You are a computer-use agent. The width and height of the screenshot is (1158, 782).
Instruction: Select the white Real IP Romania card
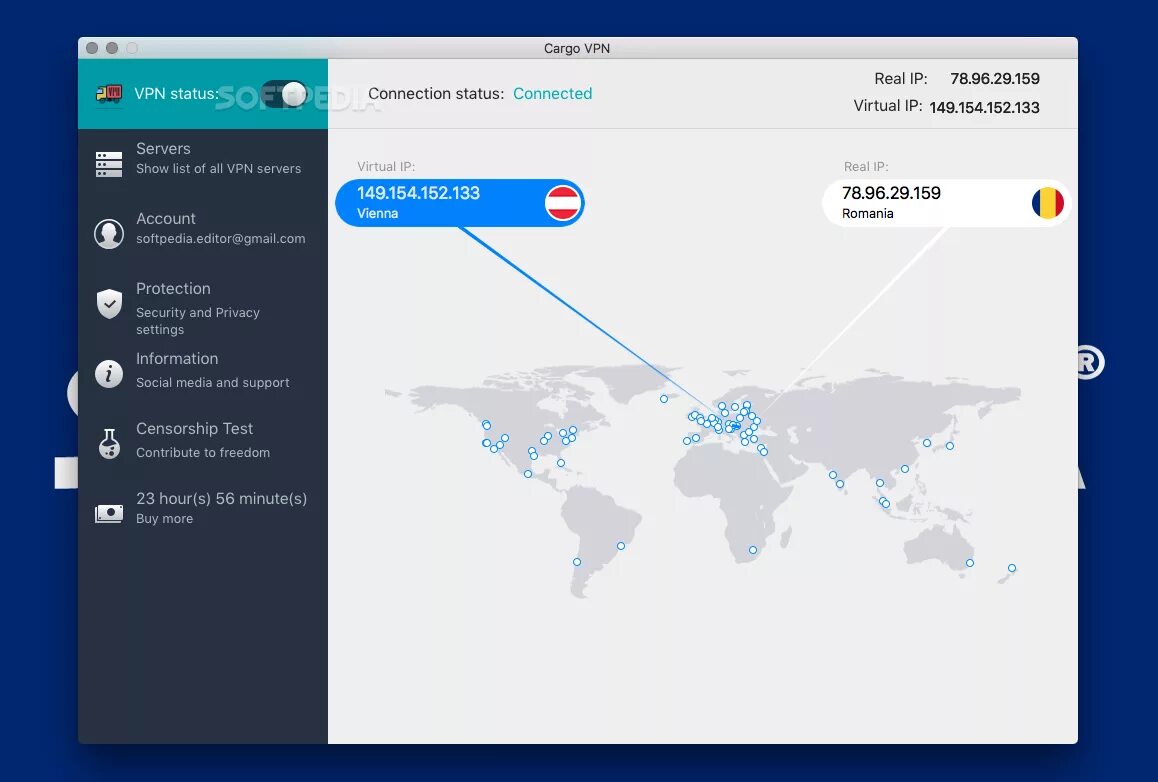coord(946,203)
